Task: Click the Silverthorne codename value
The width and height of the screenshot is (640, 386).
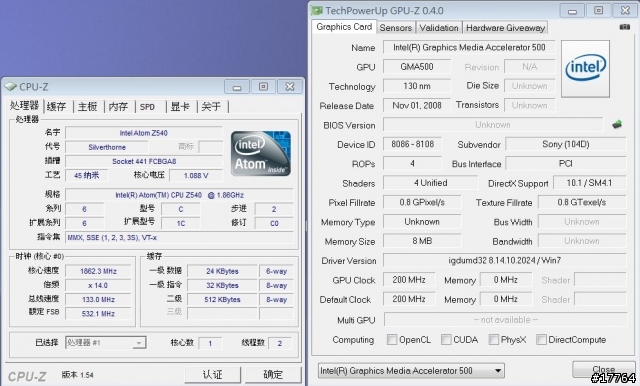Action: click(x=107, y=147)
